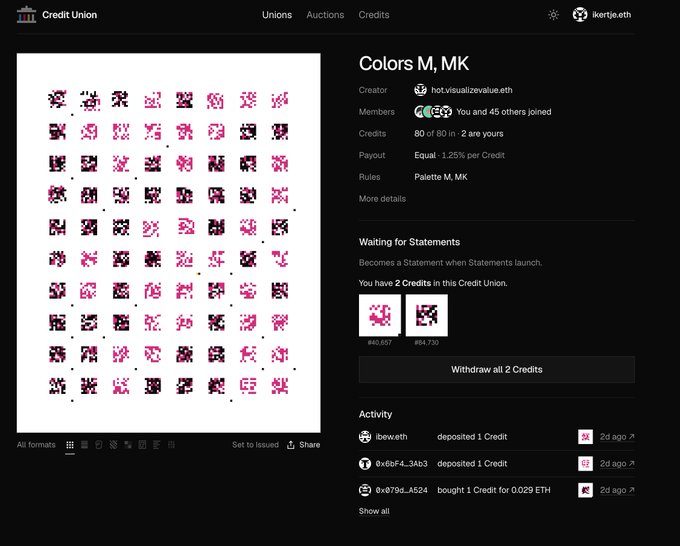Click 'You and 45 others joined' text

[x=503, y=112]
